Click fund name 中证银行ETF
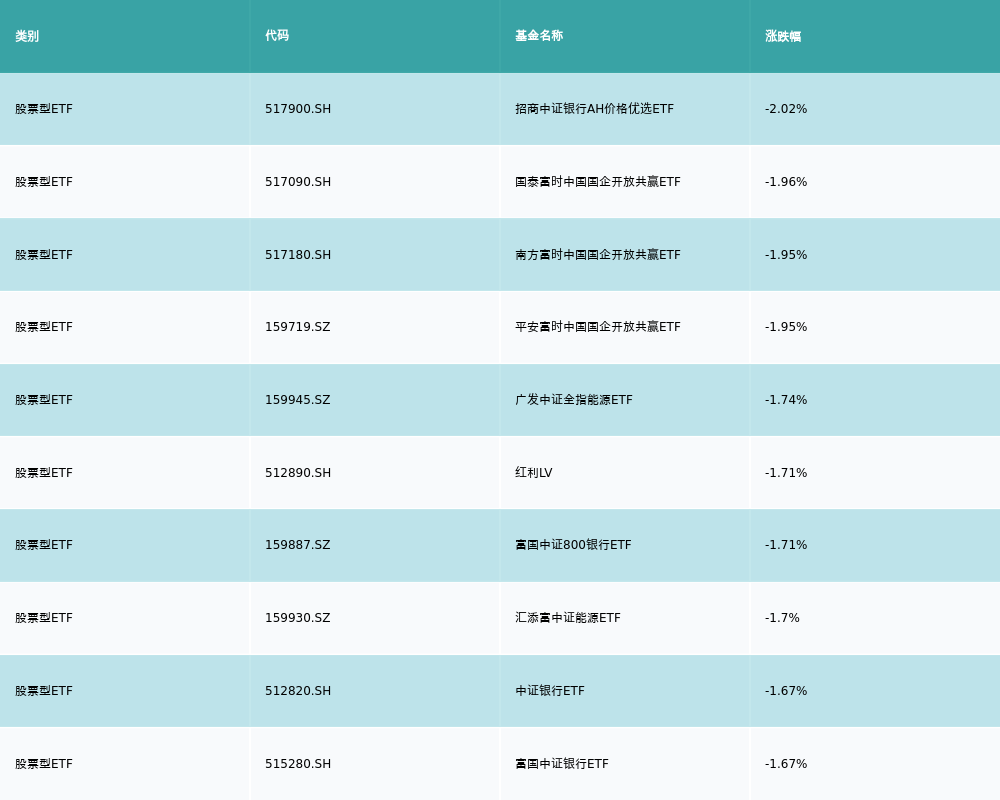 coord(550,691)
